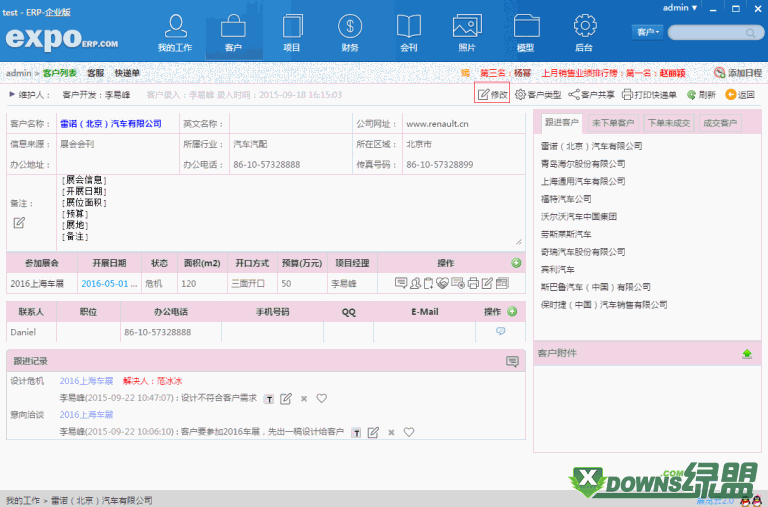The image size is (768, 507).
Task: Delete the 客户要参加2016车展 follow-up record
Action: click(x=391, y=433)
